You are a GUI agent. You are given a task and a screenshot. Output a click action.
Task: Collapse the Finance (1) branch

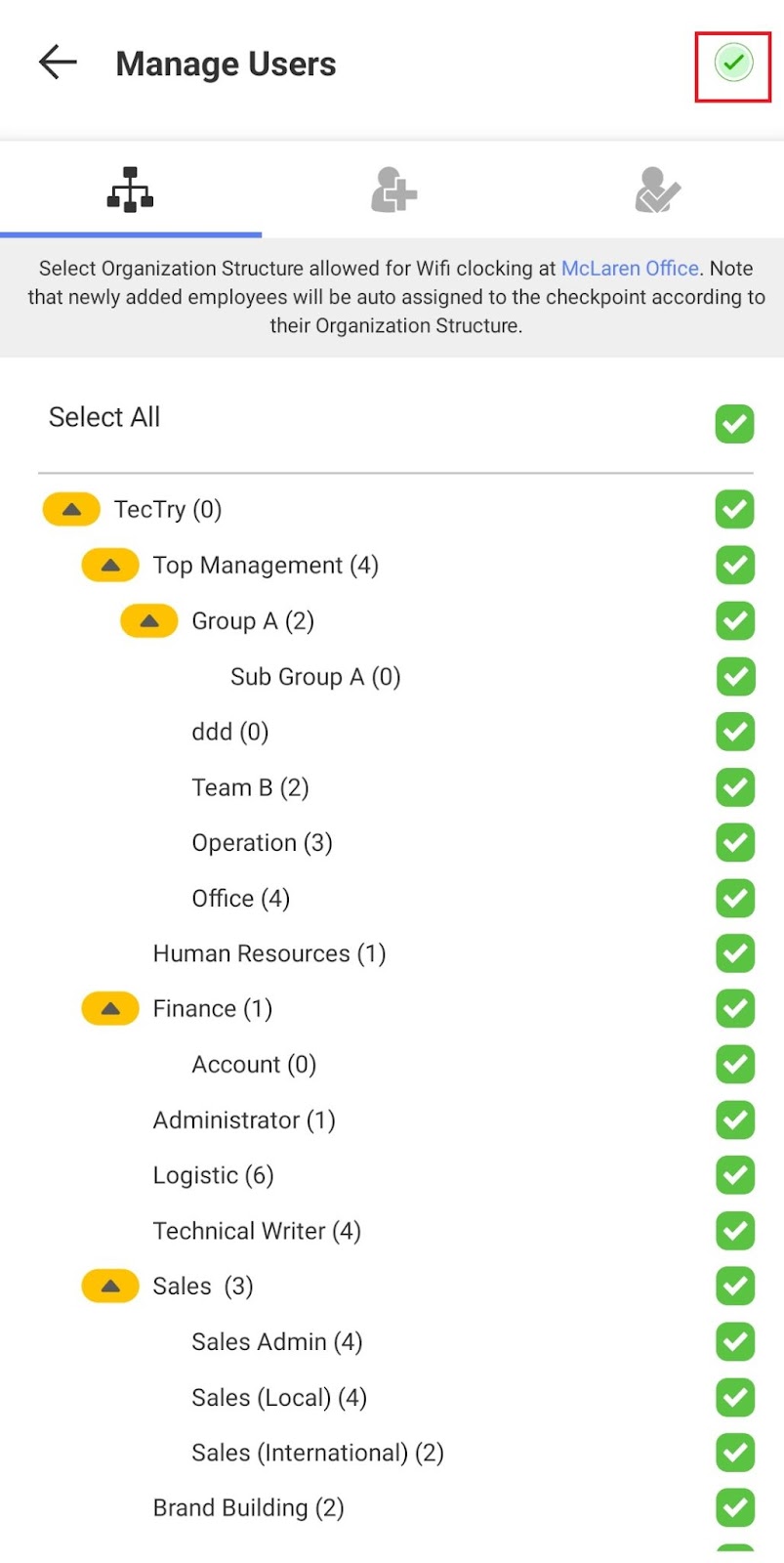click(110, 1008)
